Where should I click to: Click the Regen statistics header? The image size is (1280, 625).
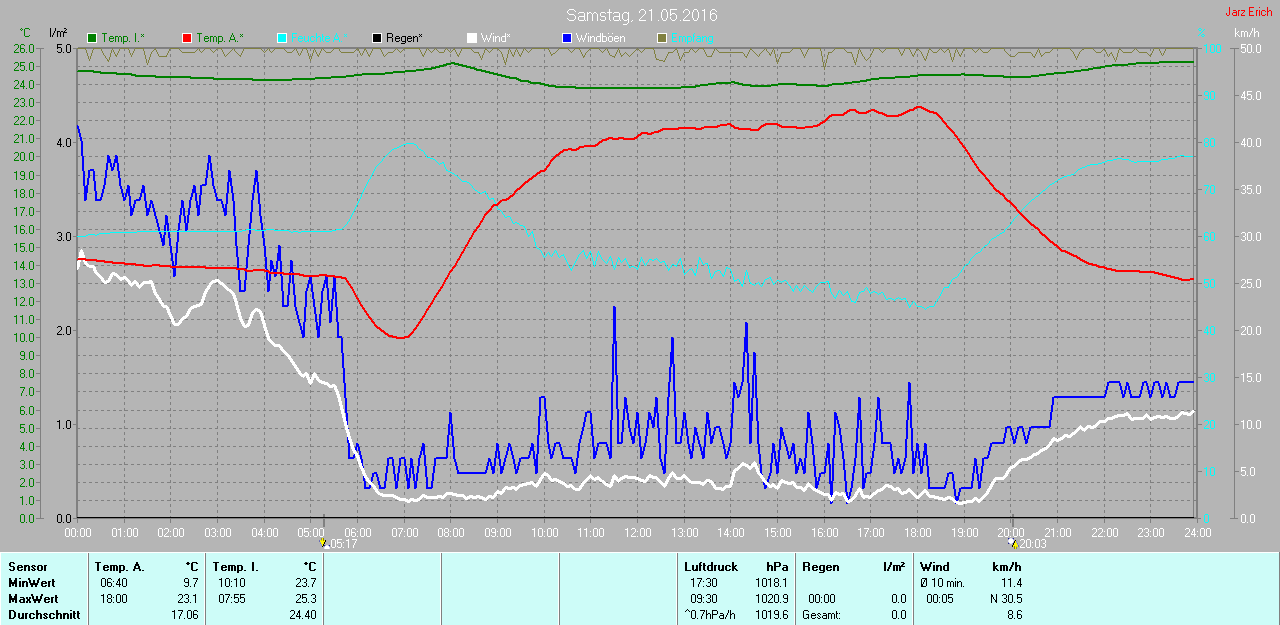[x=820, y=567]
